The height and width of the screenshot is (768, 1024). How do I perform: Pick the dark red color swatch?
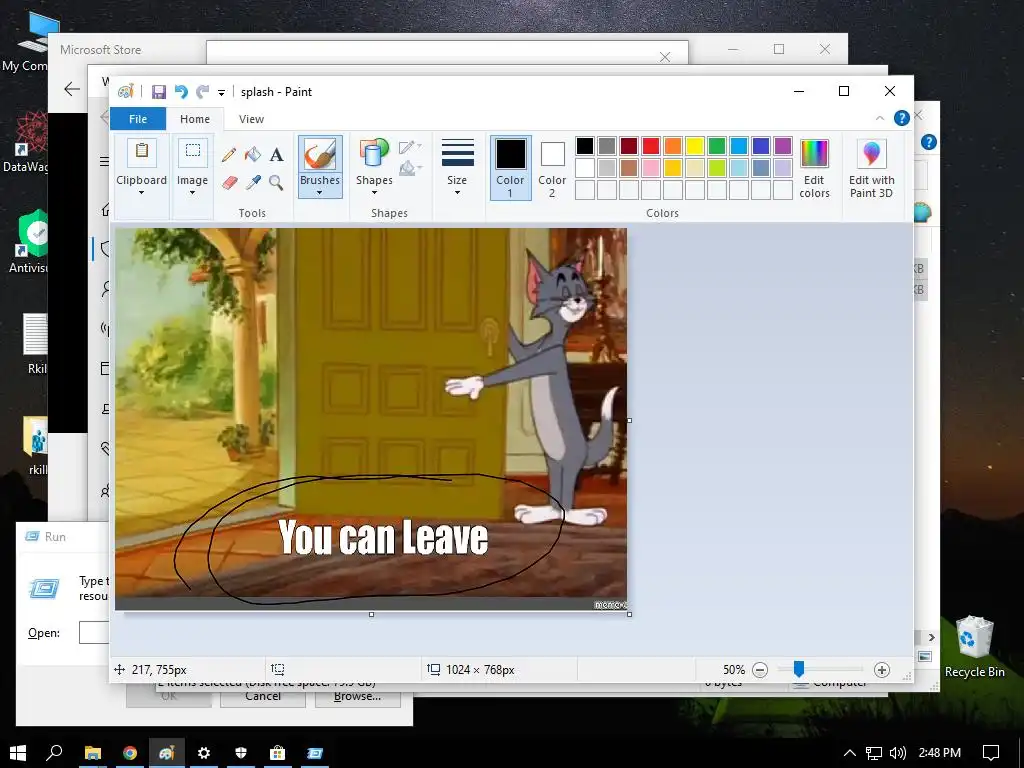point(629,146)
